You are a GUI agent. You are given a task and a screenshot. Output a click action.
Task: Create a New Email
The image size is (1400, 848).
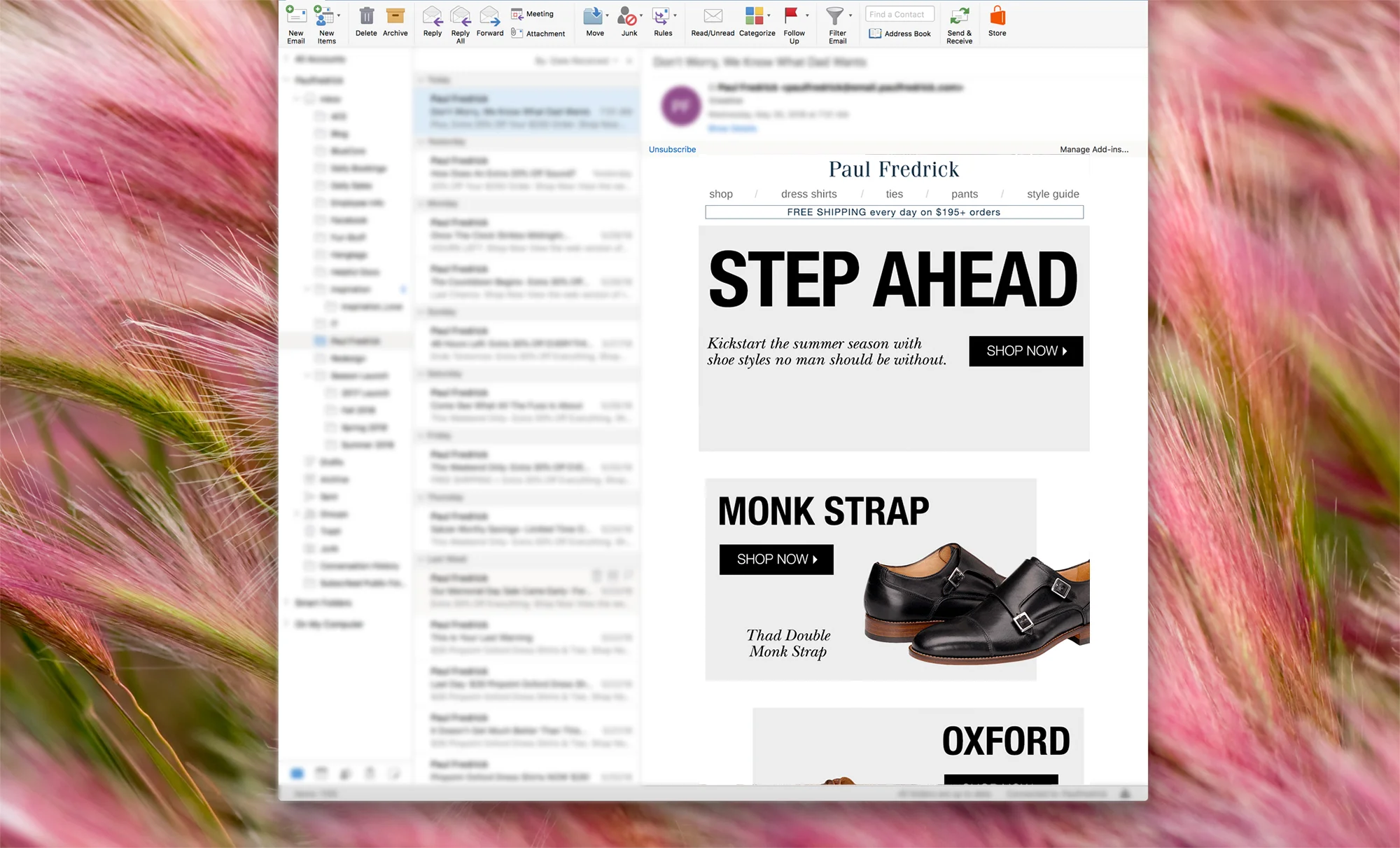pos(295,22)
